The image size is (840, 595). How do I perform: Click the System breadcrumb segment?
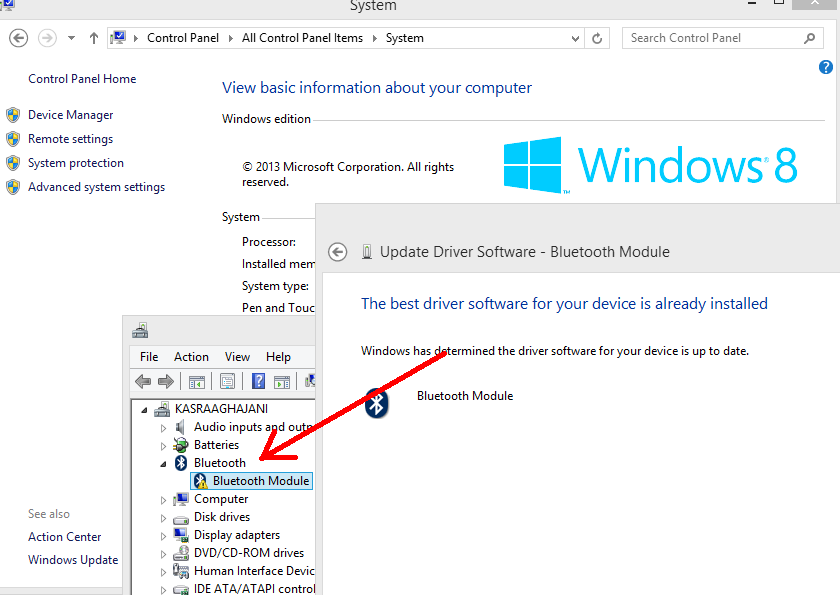tap(404, 38)
